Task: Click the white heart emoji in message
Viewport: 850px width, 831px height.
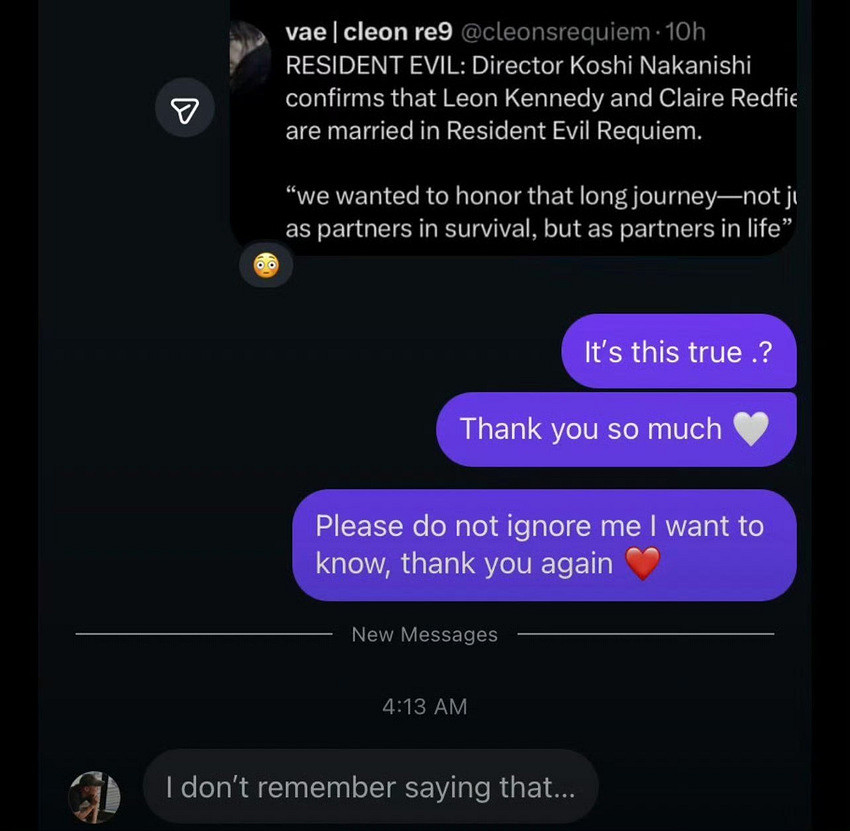Action: [751, 429]
